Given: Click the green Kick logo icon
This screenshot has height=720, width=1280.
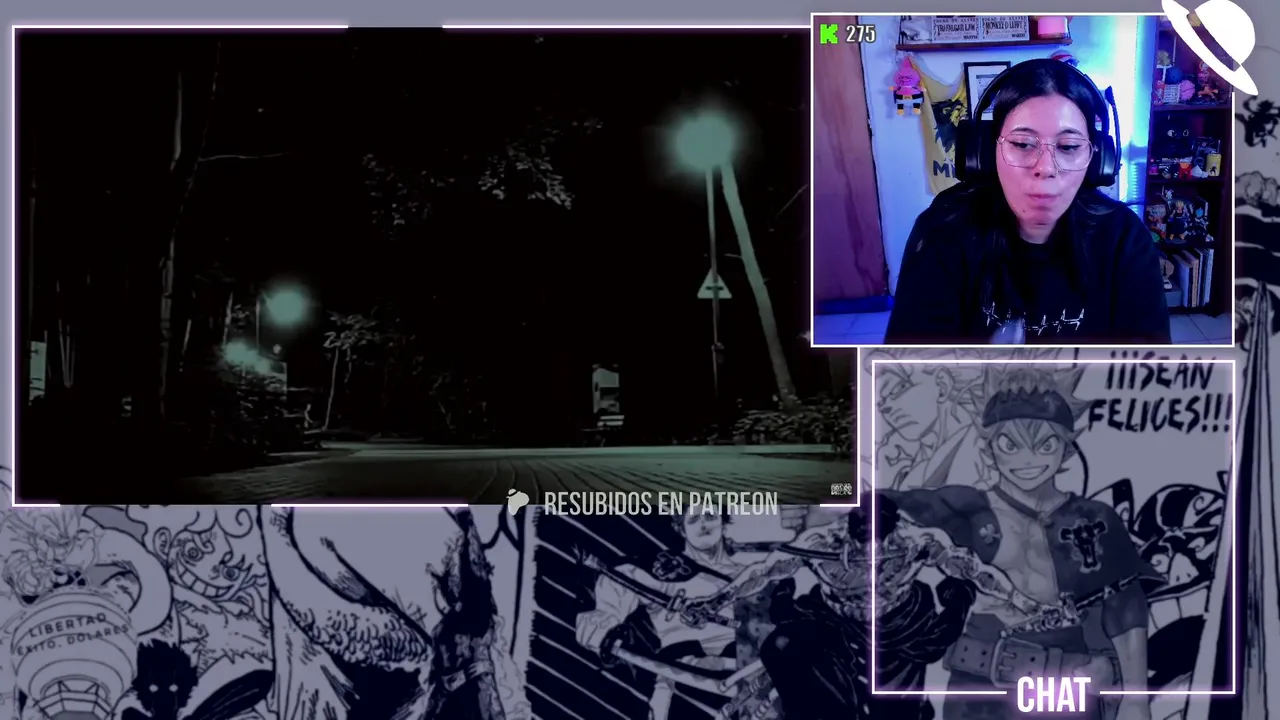Looking at the screenshot, I should [828, 34].
